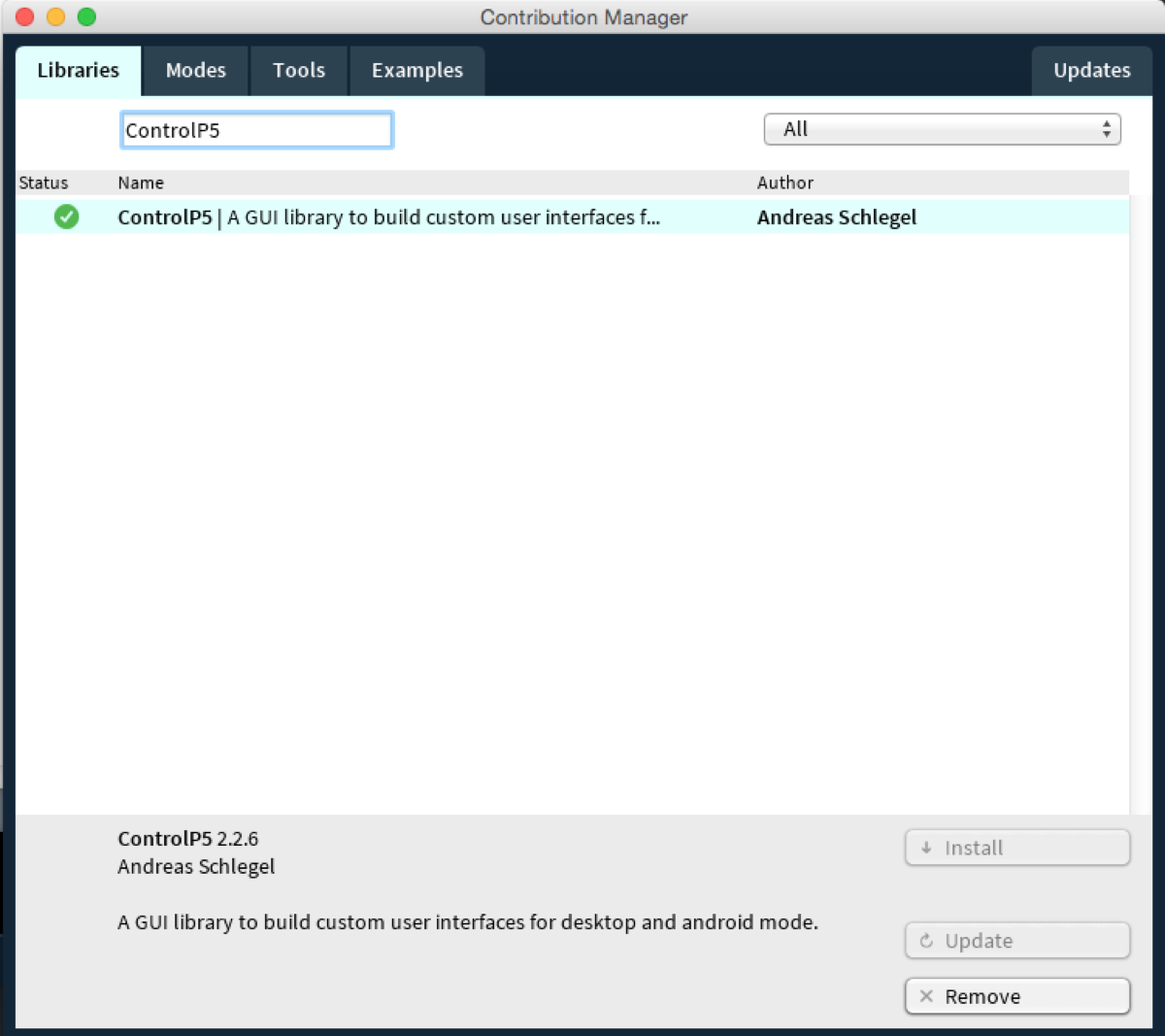Click the Andreas Schlegel author cell
1165x1036 pixels.
pos(837,217)
